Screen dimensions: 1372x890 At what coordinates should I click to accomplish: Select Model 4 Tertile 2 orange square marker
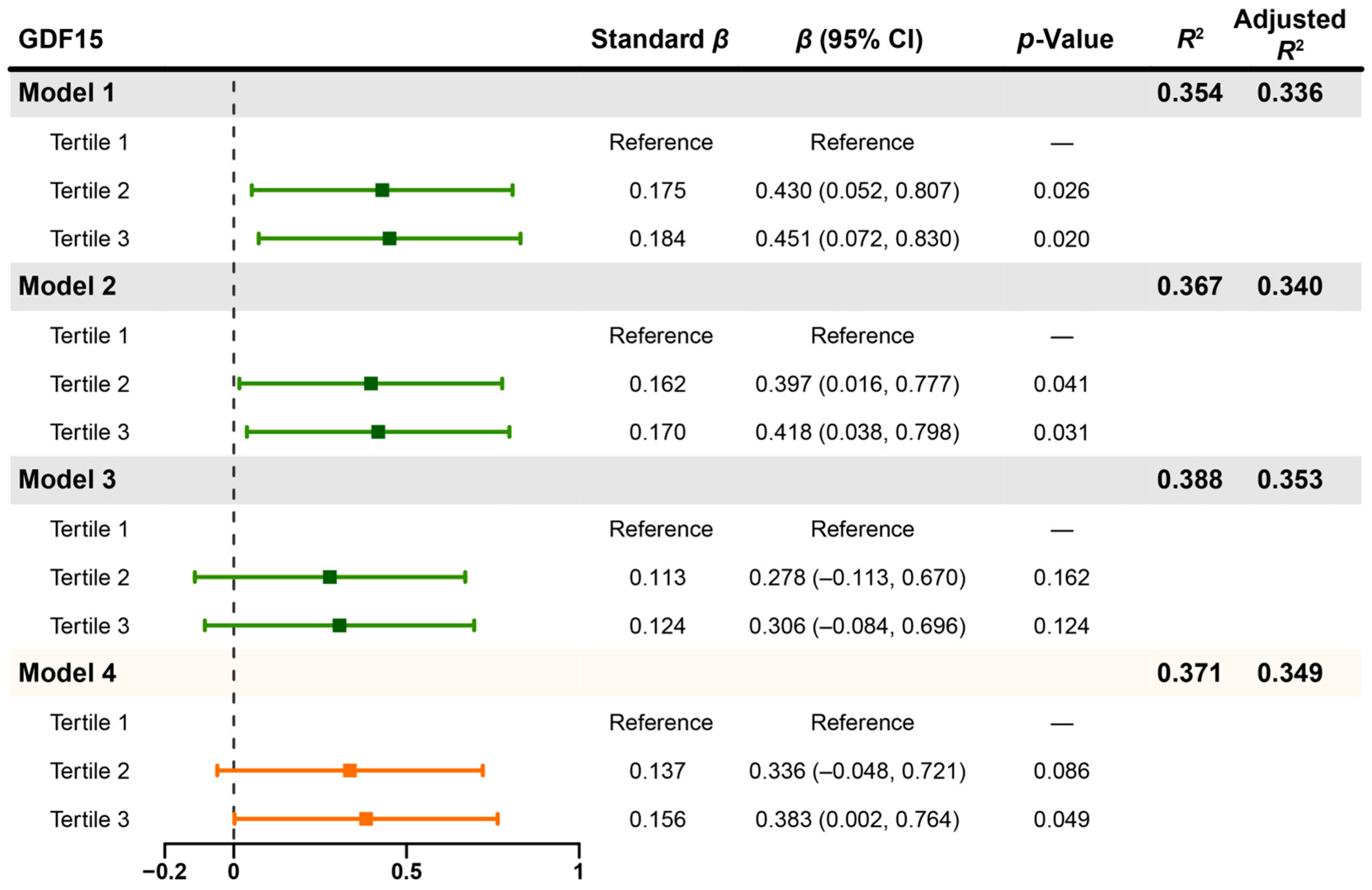pos(349,770)
